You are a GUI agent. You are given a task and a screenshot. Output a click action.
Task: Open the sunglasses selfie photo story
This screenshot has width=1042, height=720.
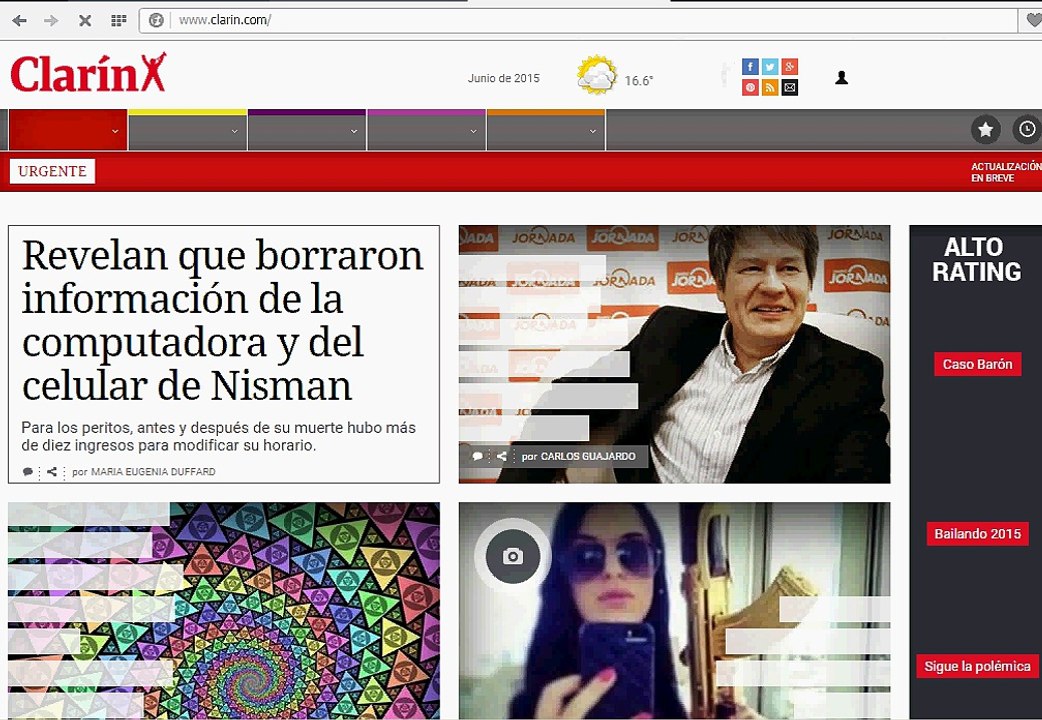[675, 610]
